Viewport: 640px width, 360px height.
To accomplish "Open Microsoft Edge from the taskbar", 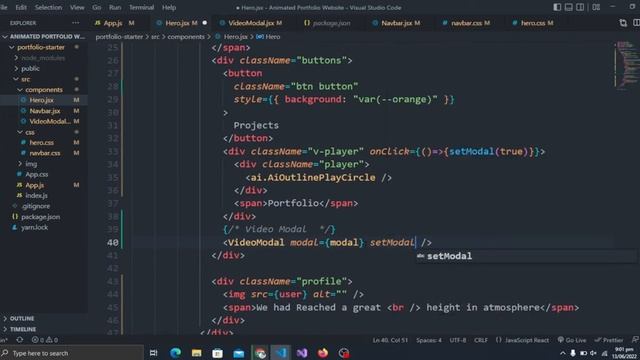I will click(x=176, y=353).
